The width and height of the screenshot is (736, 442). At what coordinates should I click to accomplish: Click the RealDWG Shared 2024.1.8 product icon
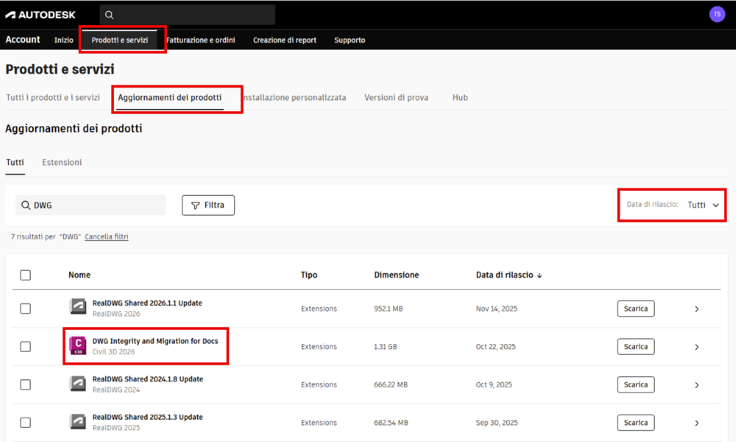point(78,384)
